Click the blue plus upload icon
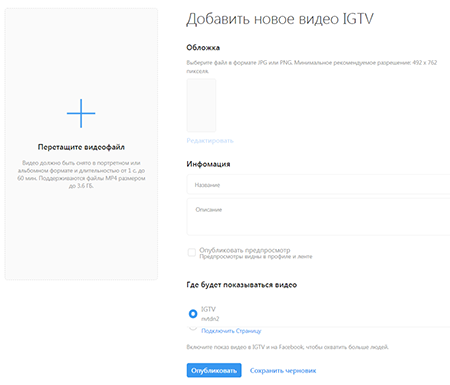The width and height of the screenshot is (450, 385). pos(81,113)
